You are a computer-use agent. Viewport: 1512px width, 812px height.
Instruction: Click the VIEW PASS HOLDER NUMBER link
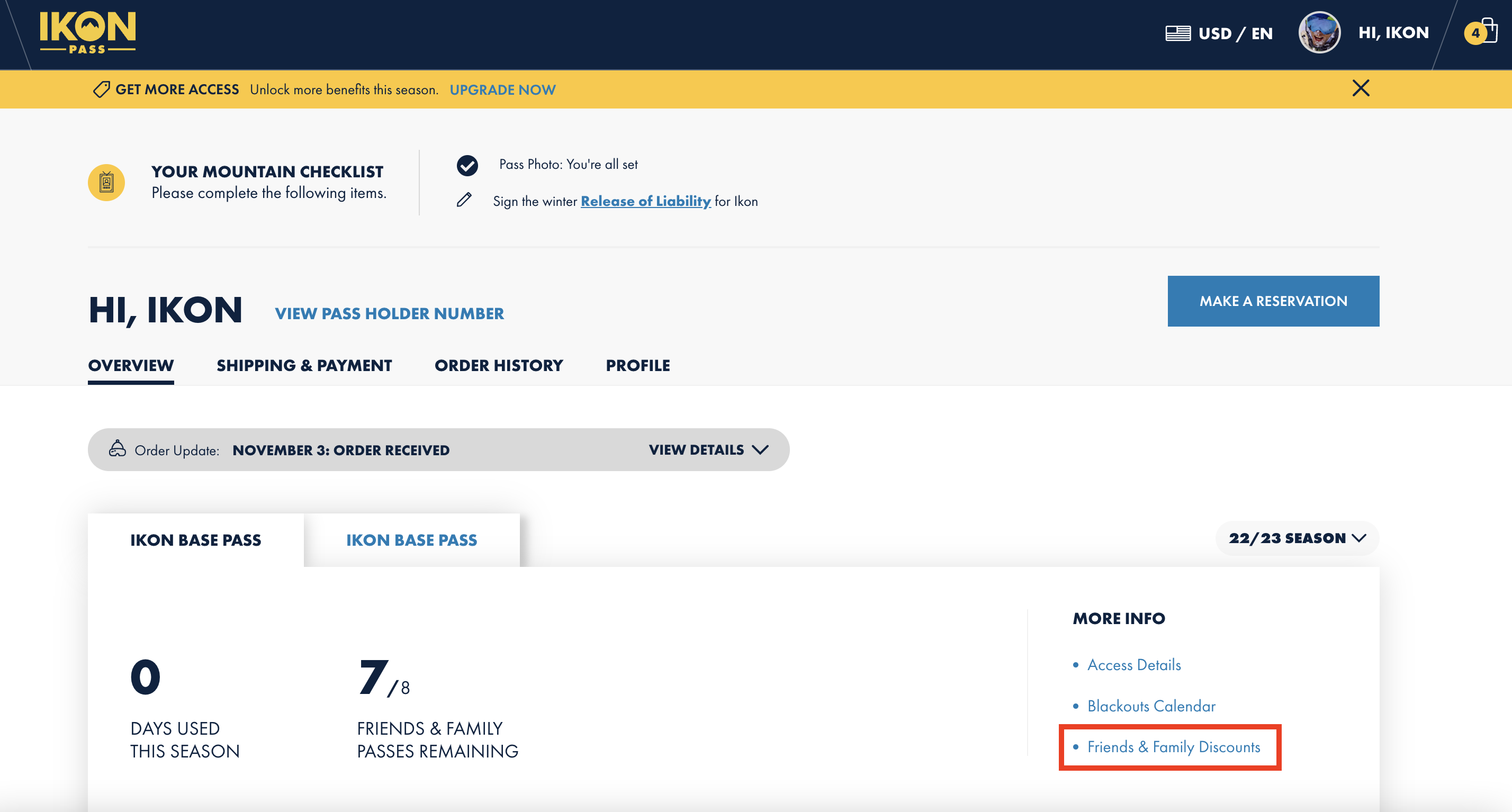(390, 313)
